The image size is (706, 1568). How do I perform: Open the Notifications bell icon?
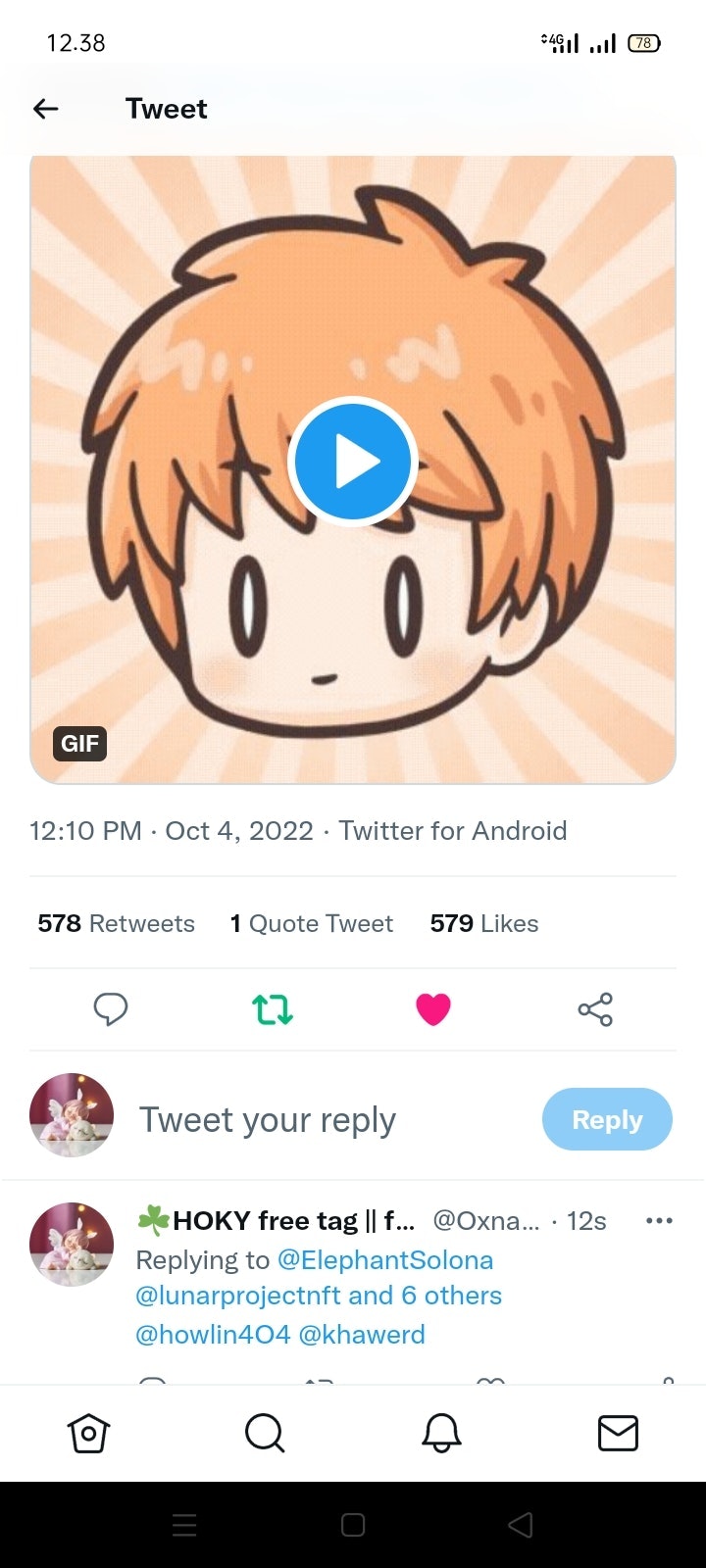(x=441, y=1433)
